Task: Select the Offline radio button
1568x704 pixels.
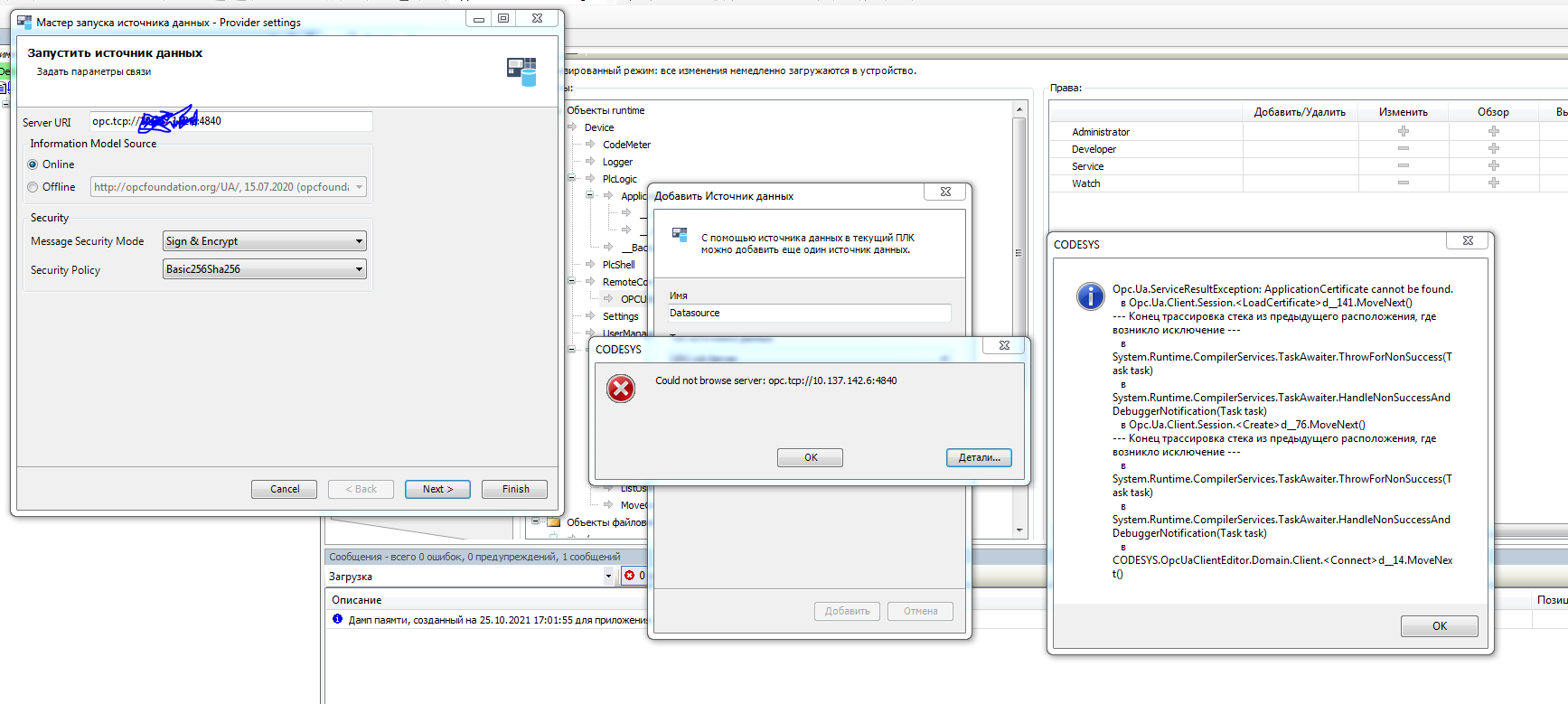Action: 33,187
